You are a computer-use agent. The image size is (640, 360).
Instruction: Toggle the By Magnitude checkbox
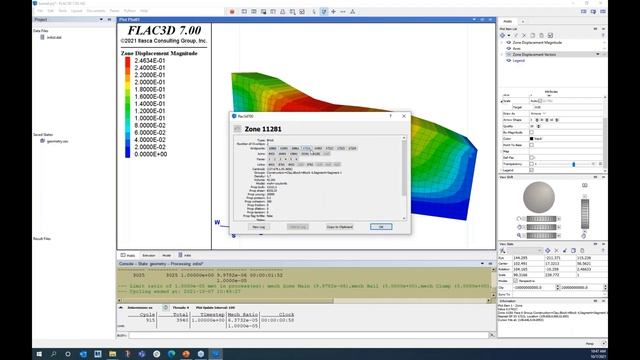(x=531, y=132)
